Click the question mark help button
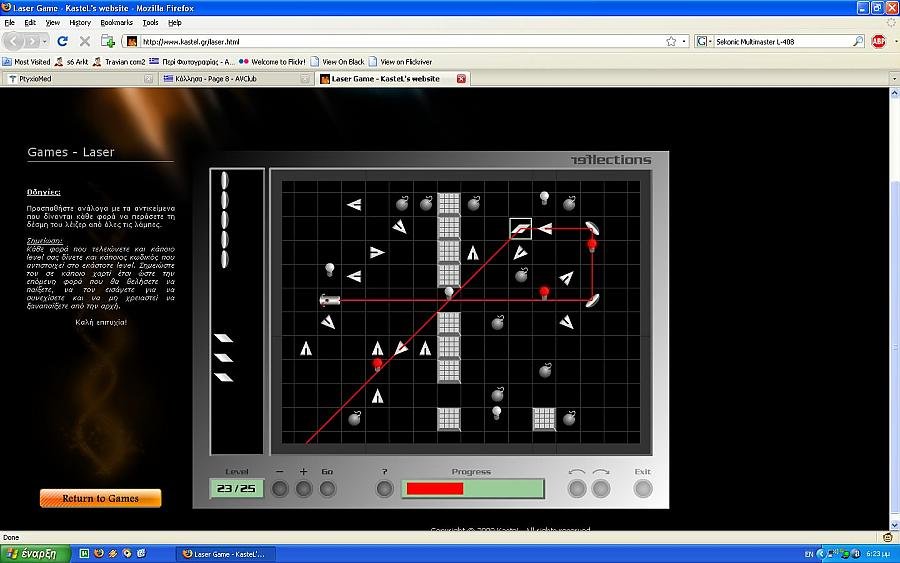This screenshot has height=563, width=900. pyautogui.click(x=384, y=489)
